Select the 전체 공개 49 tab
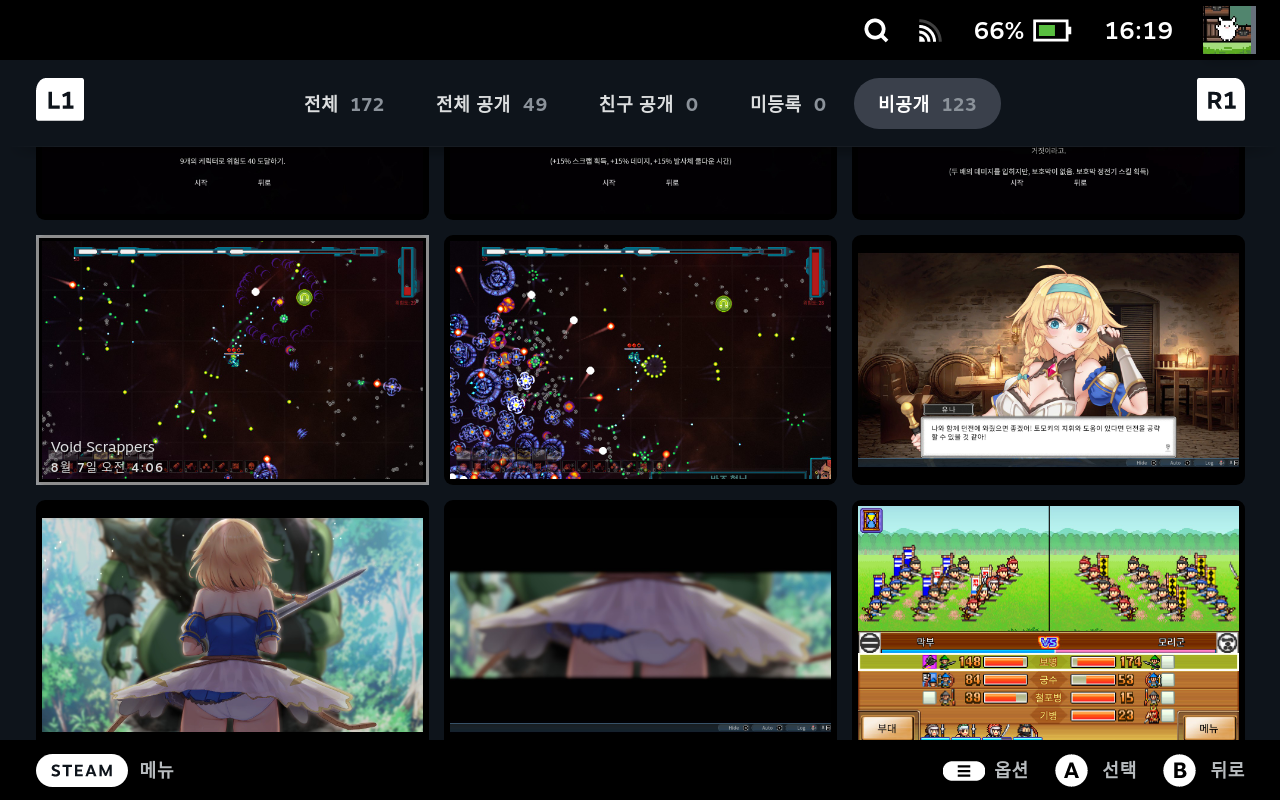This screenshot has width=1280, height=800. pos(491,104)
